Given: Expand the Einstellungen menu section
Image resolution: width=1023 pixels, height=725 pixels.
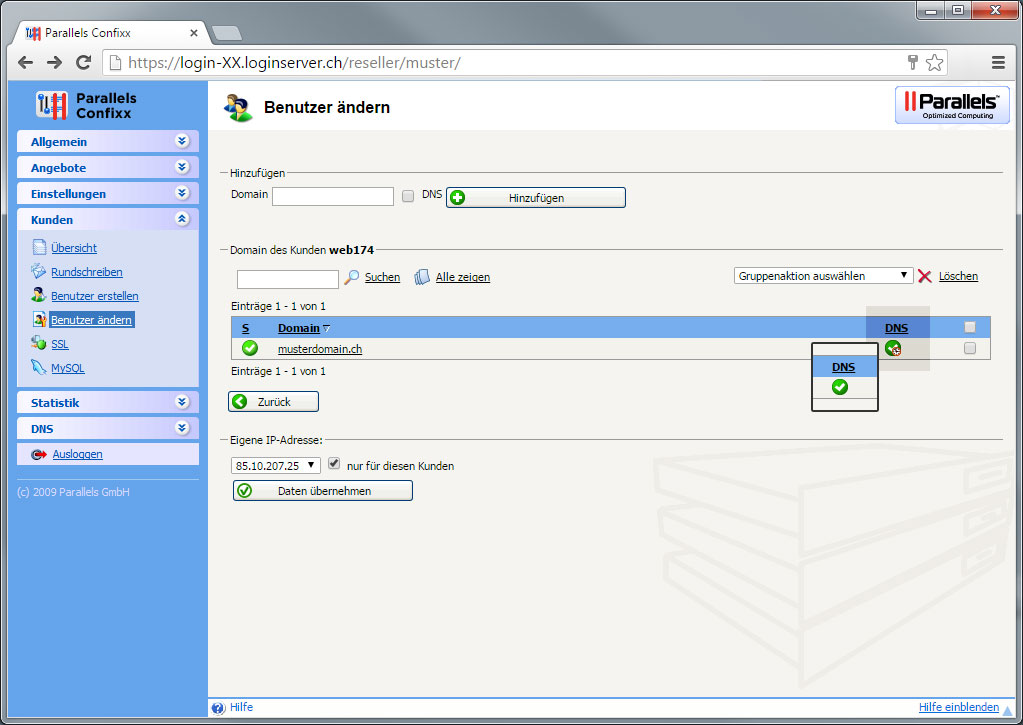Looking at the screenshot, I should [108, 194].
